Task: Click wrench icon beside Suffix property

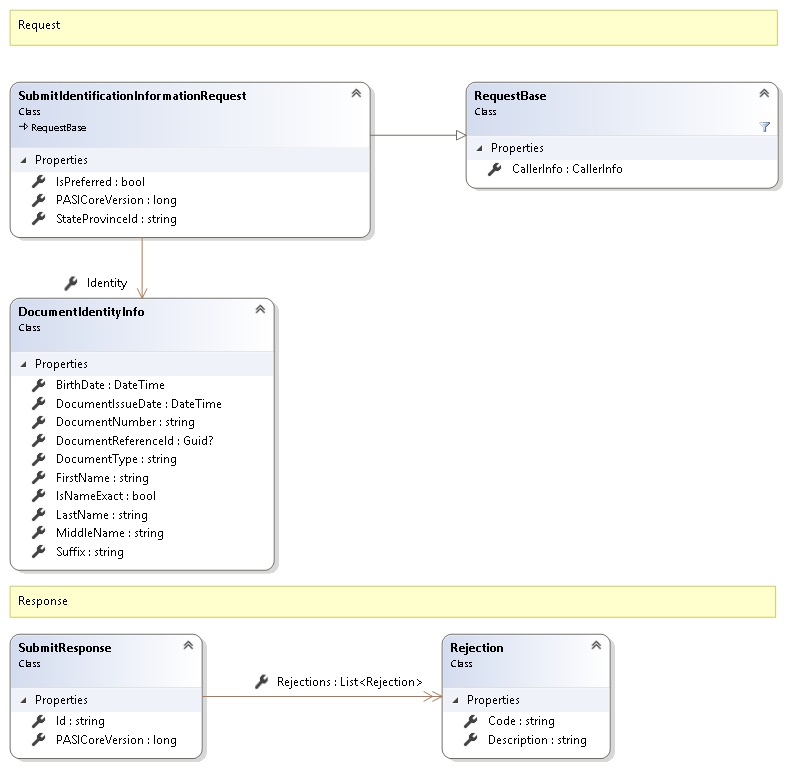Action: pos(39,551)
